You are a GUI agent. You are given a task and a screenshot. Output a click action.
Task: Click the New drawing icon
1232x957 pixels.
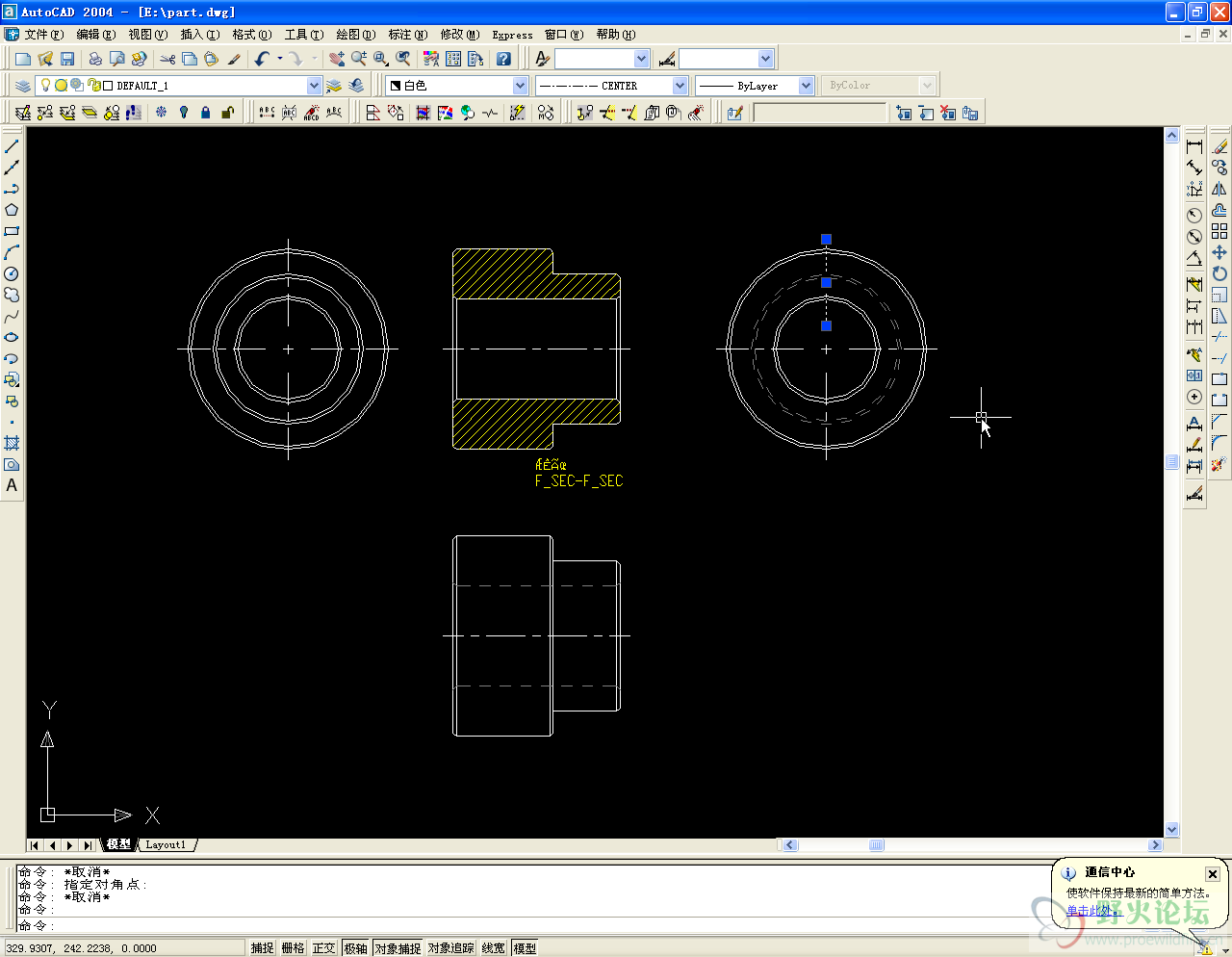pyautogui.click(x=23, y=59)
